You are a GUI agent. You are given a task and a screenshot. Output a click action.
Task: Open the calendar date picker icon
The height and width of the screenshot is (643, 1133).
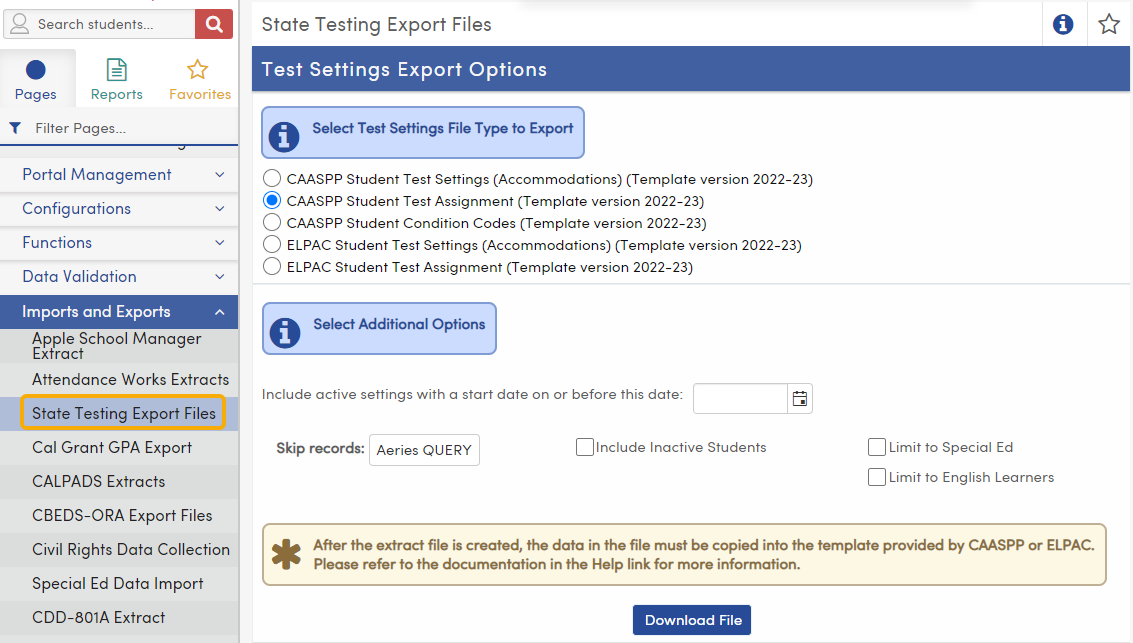click(x=799, y=398)
